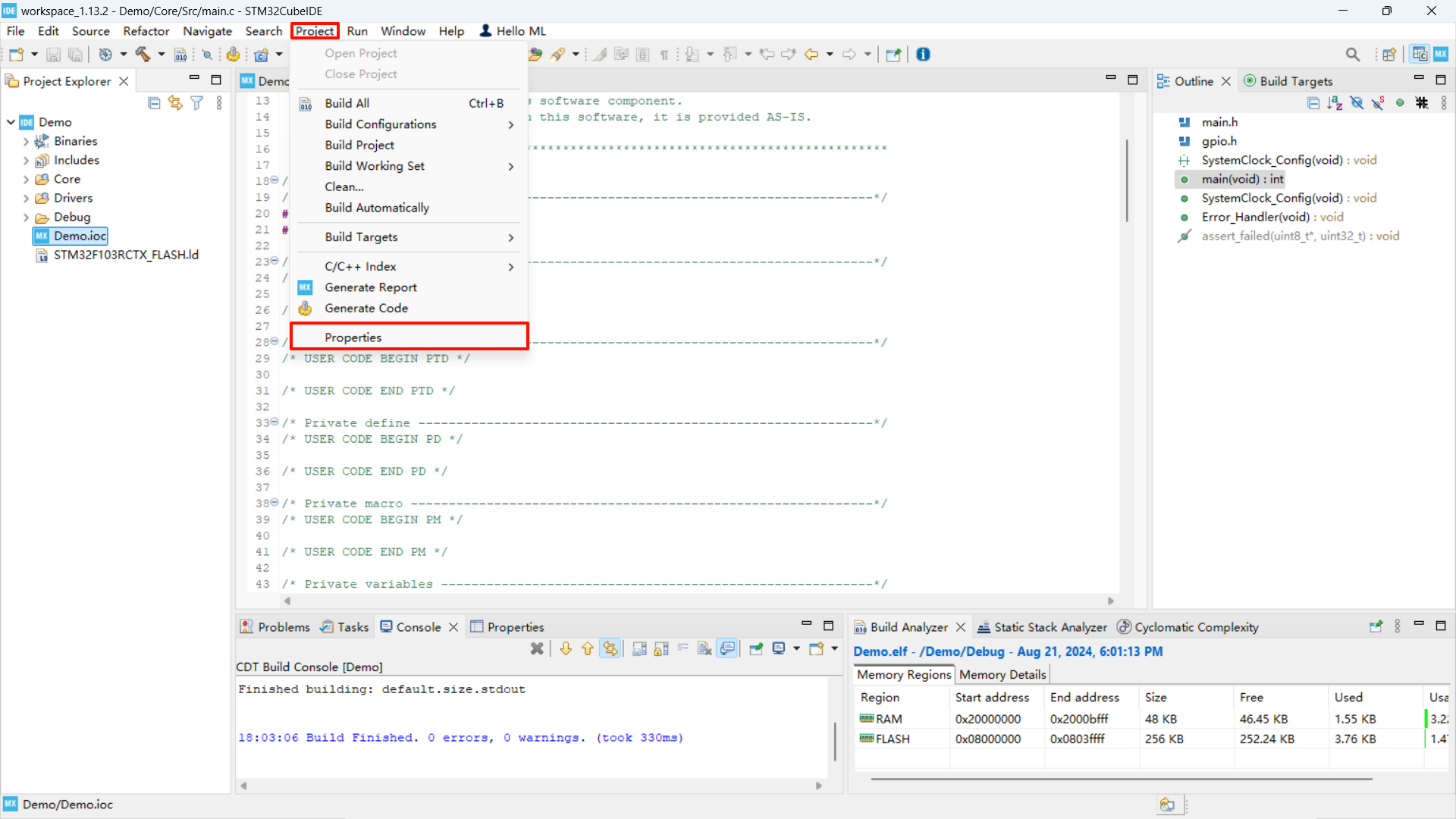
Task: Click Generate Report menu entry
Action: coord(409,287)
